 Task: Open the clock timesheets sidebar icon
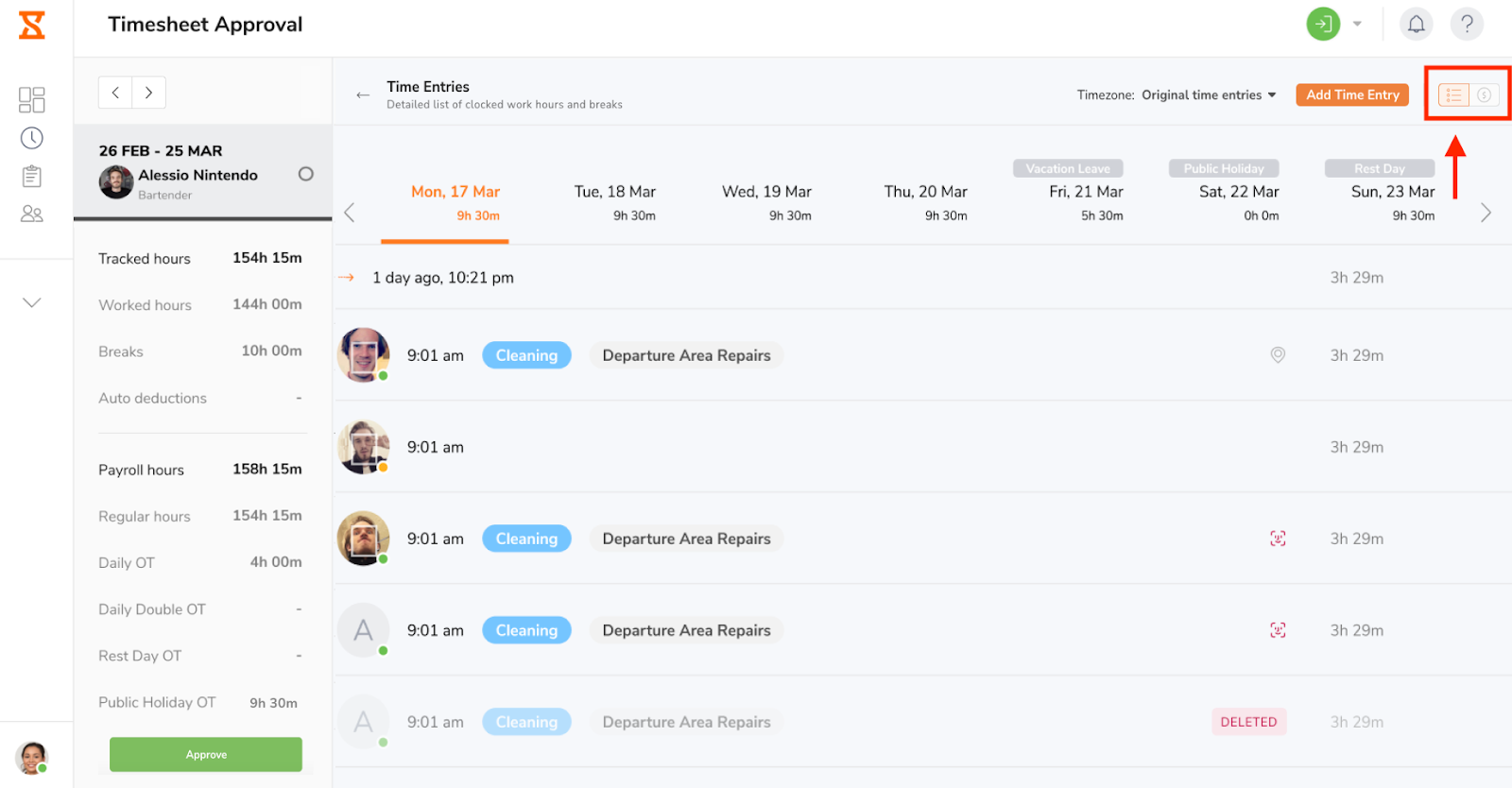click(x=32, y=138)
